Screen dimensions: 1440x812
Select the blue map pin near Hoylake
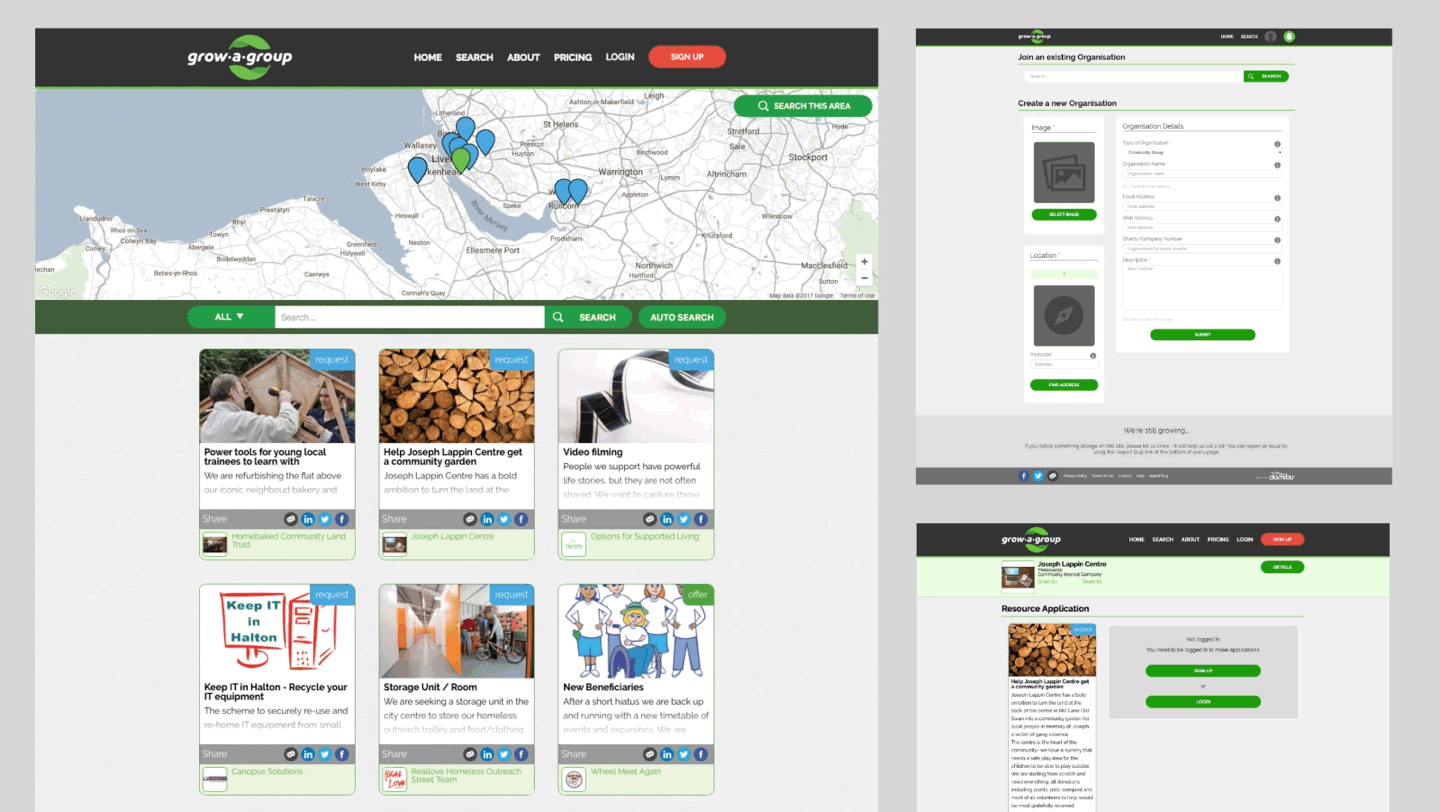417,169
